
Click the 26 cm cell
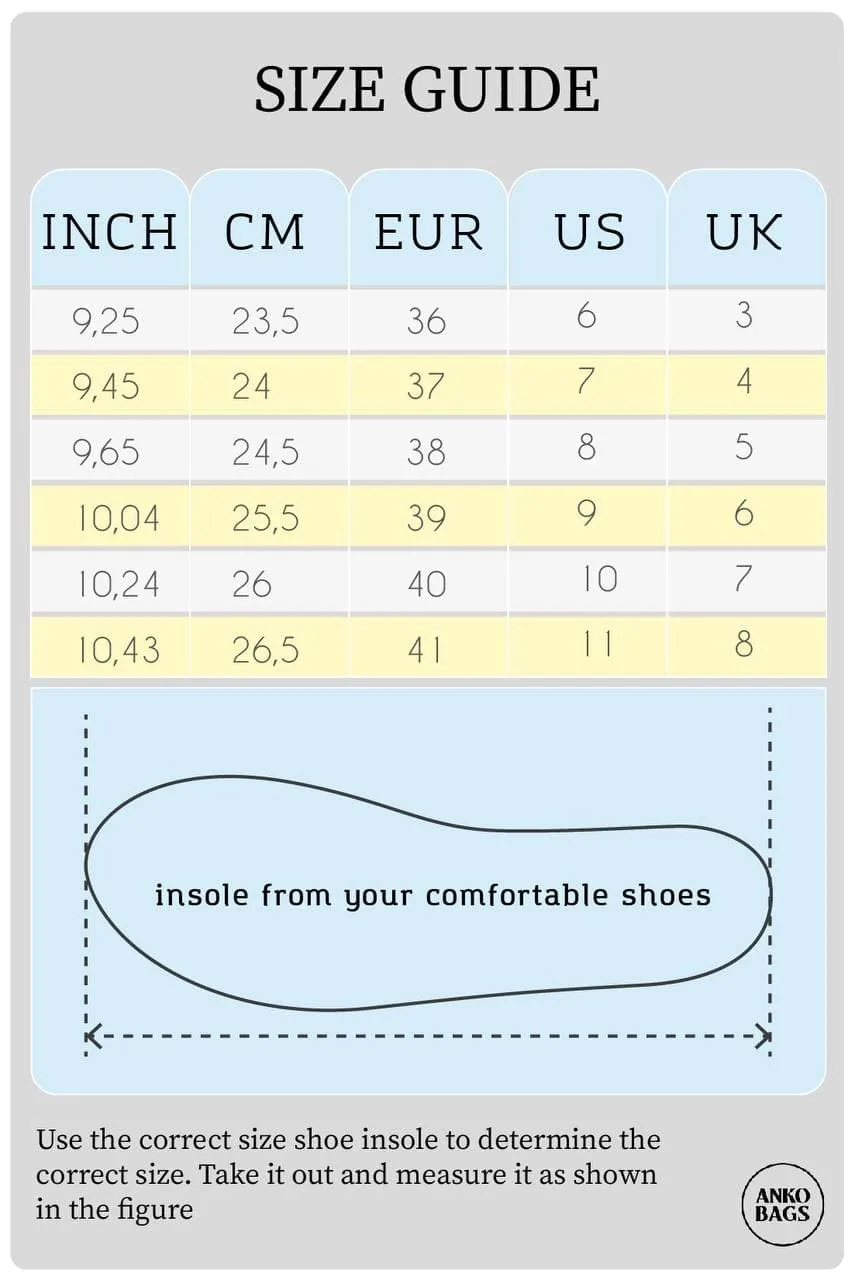[x=251, y=584]
